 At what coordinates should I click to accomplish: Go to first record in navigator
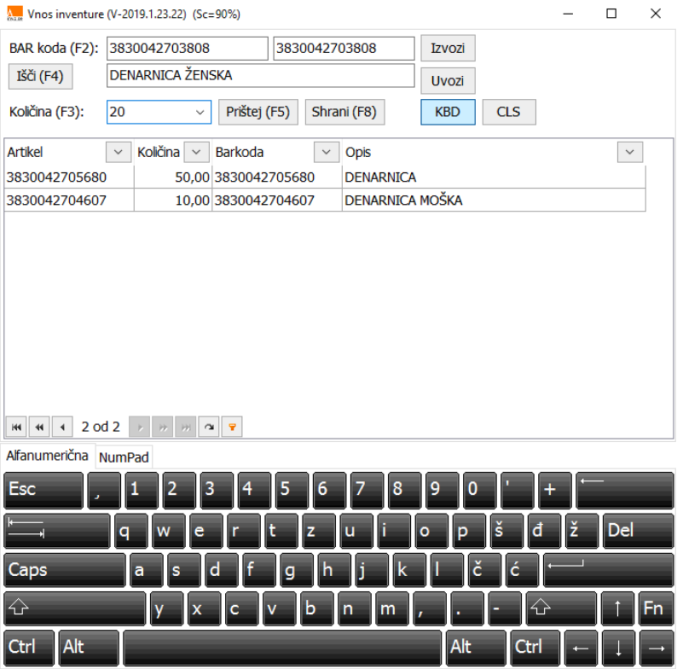[16, 426]
